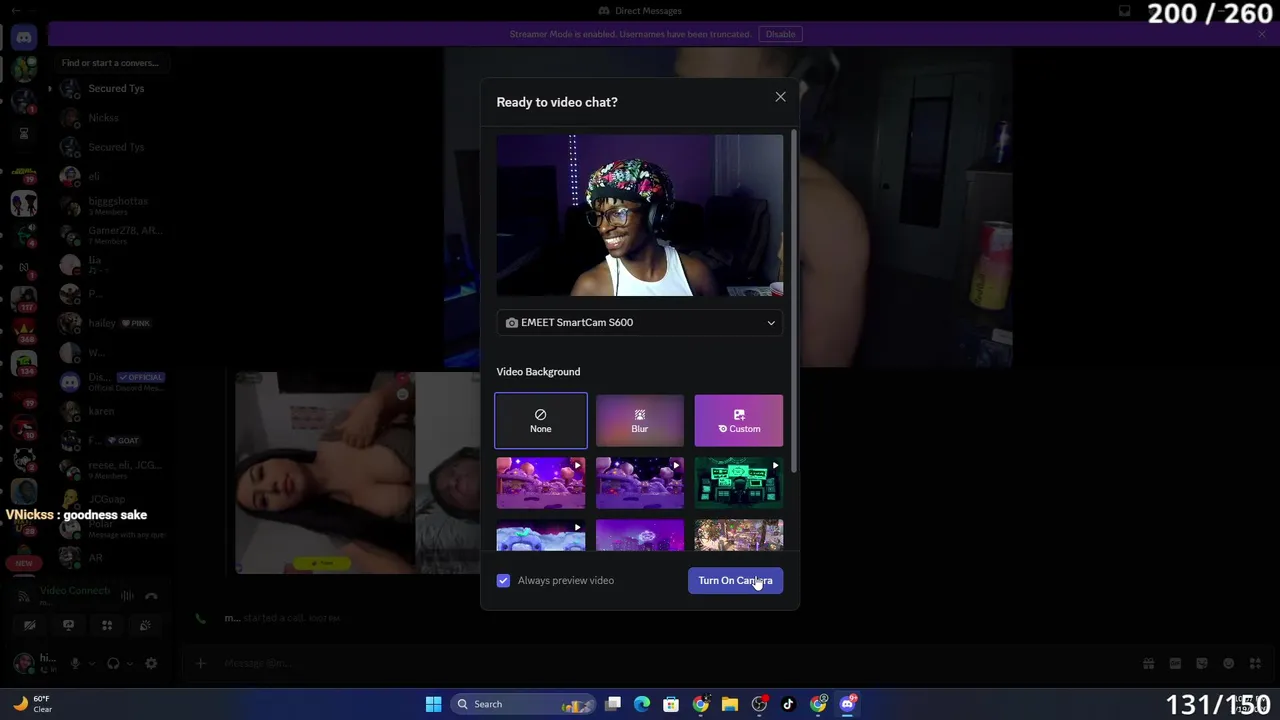Pick the pink mushroom village animated background

541,482
